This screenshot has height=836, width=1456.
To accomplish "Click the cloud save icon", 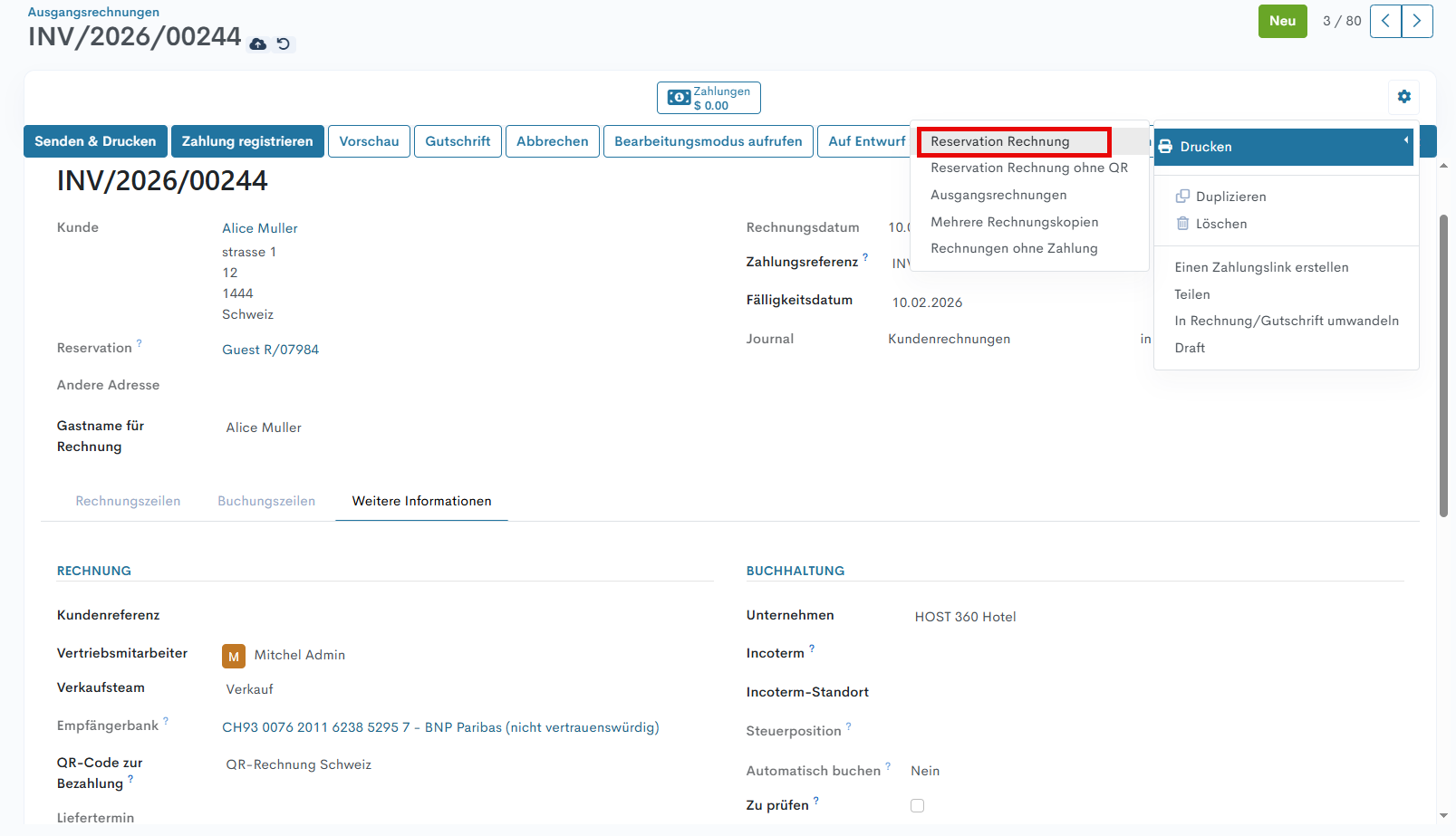I will pyautogui.click(x=258, y=44).
